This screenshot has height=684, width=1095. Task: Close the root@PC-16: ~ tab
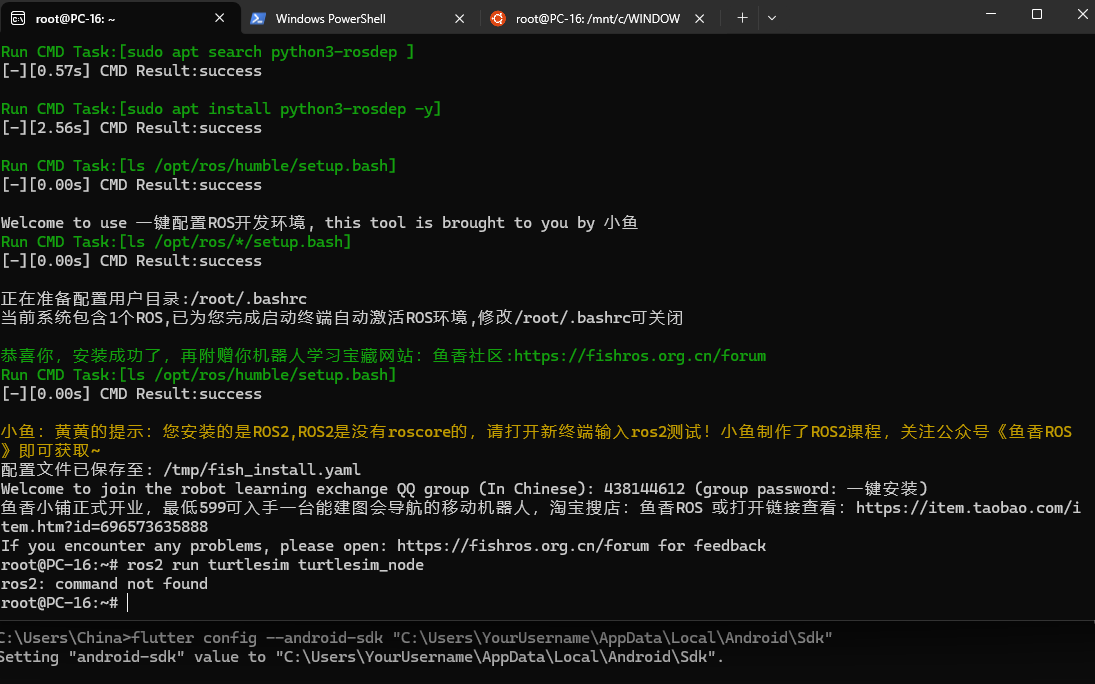219,18
